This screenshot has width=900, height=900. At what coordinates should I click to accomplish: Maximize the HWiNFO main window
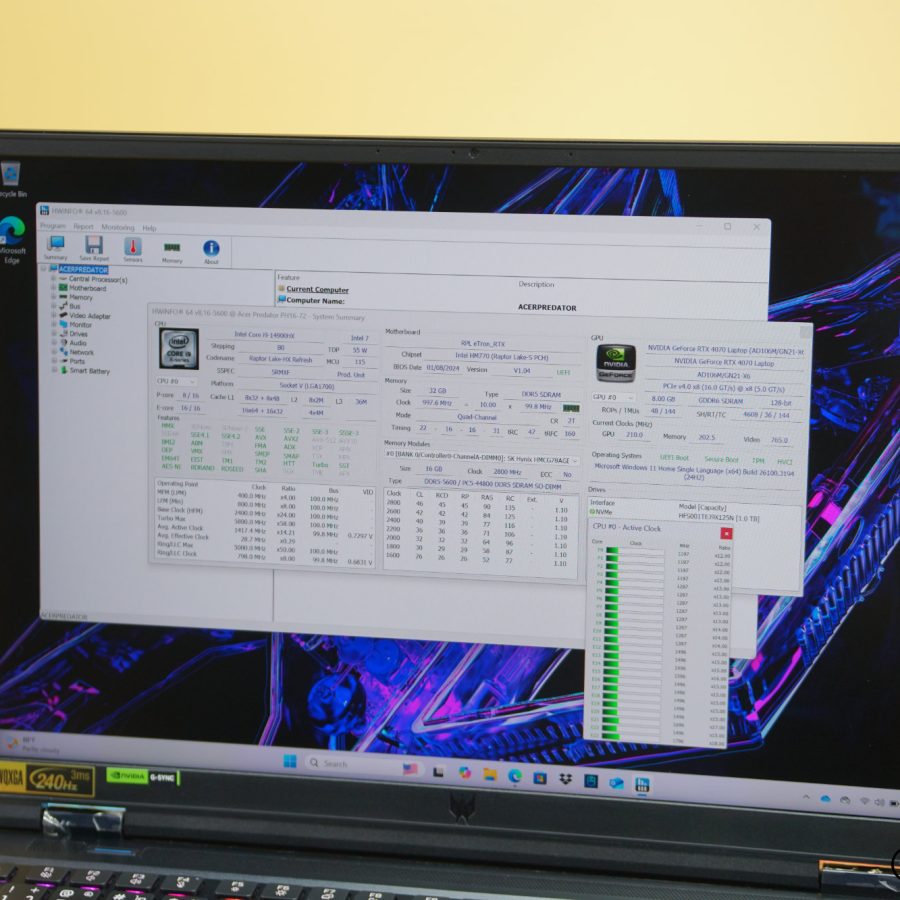(x=727, y=226)
